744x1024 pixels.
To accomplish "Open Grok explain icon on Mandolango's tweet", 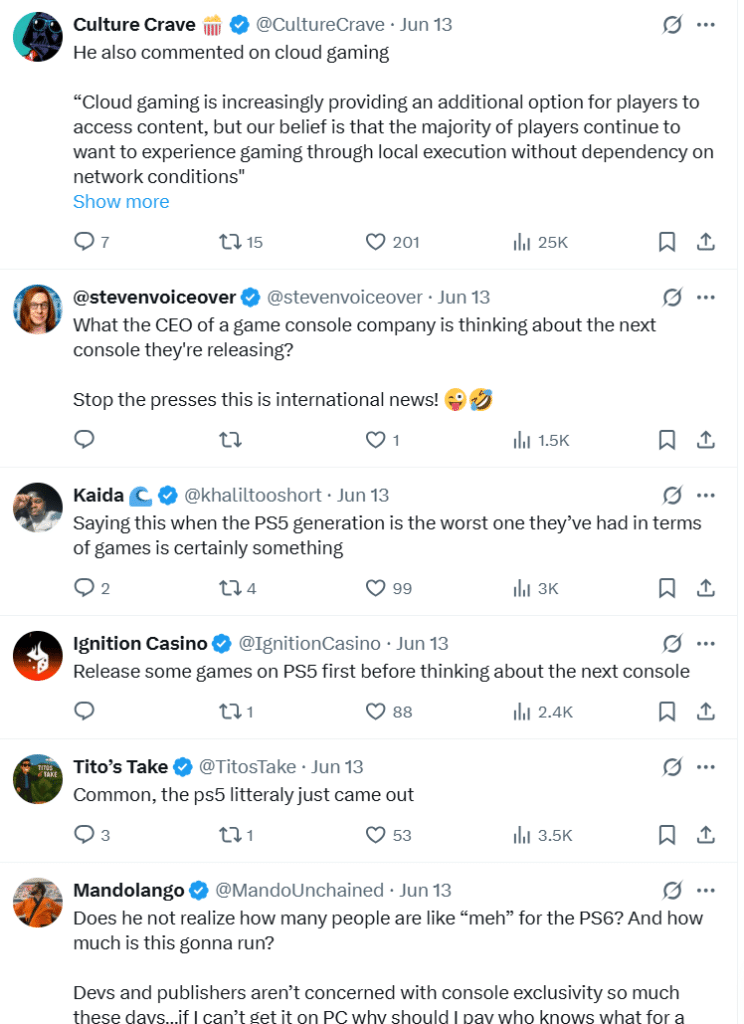I will click(x=671, y=890).
